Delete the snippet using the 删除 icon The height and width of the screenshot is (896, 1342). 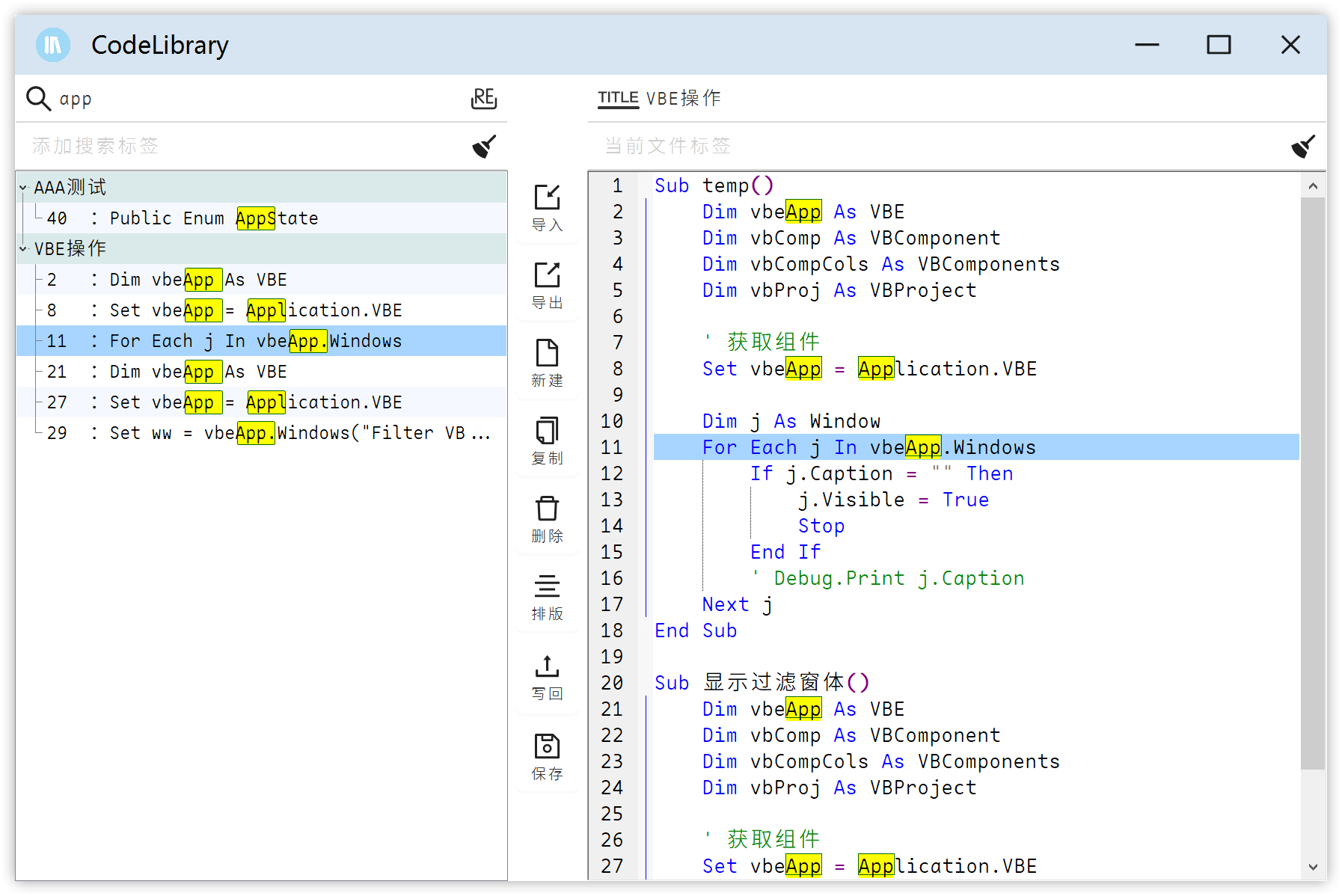(547, 518)
